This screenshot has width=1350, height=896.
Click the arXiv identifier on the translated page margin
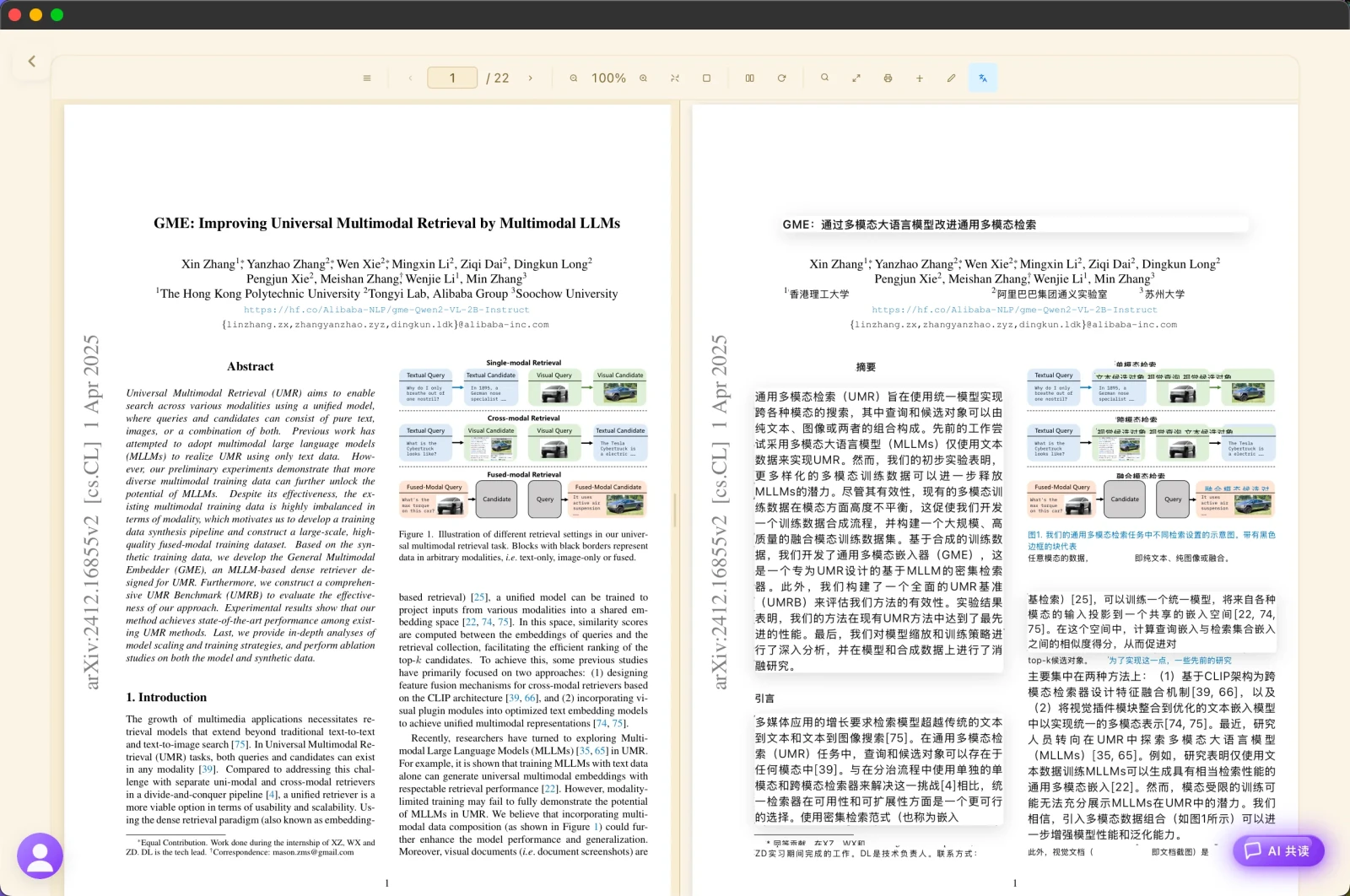coord(719,512)
